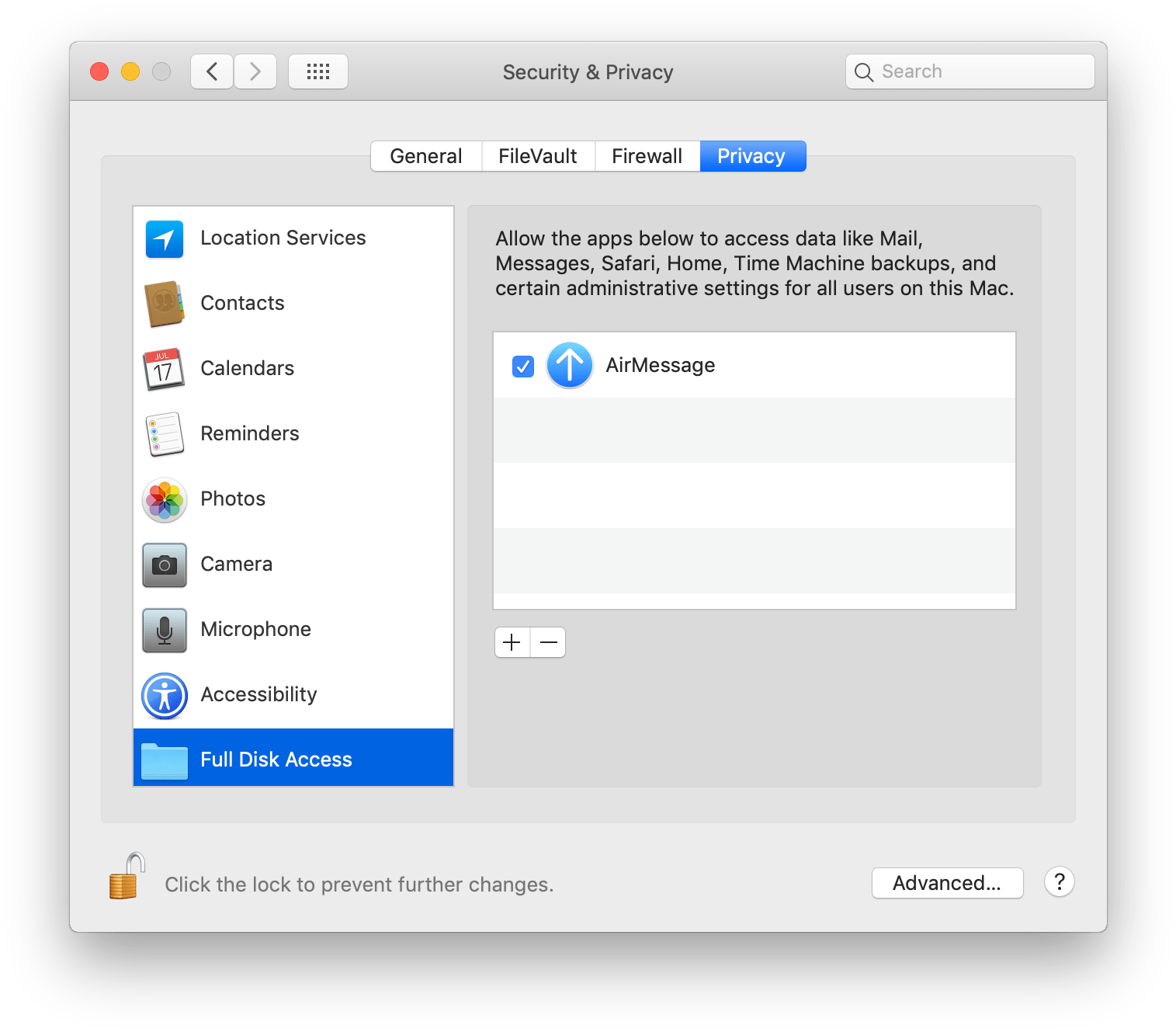The width and height of the screenshot is (1176, 1029).
Task: Click the lock icon to prevent changes
Action: click(127, 877)
